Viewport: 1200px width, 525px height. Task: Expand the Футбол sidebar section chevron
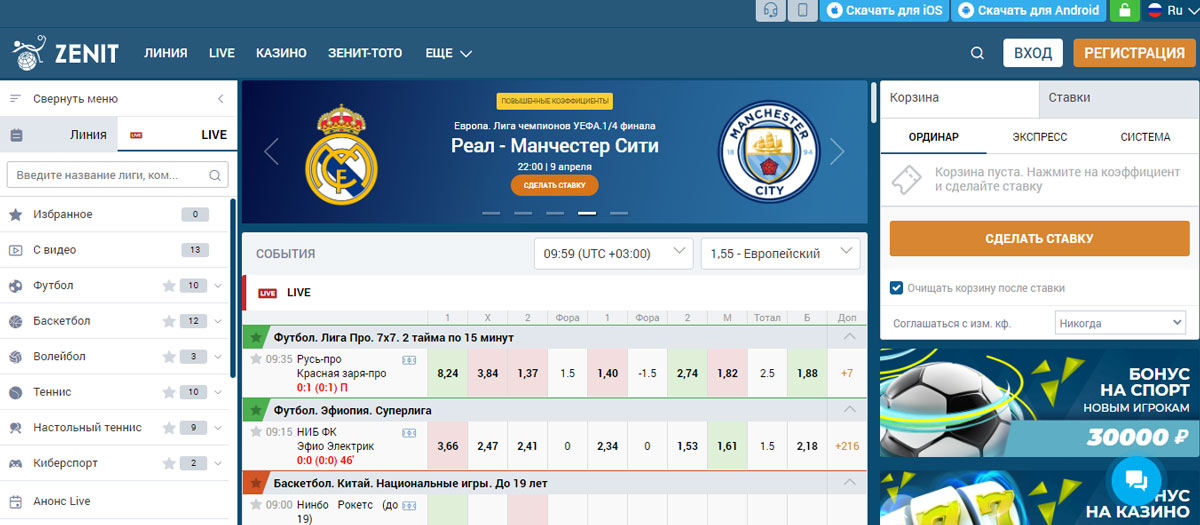coord(218,286)
